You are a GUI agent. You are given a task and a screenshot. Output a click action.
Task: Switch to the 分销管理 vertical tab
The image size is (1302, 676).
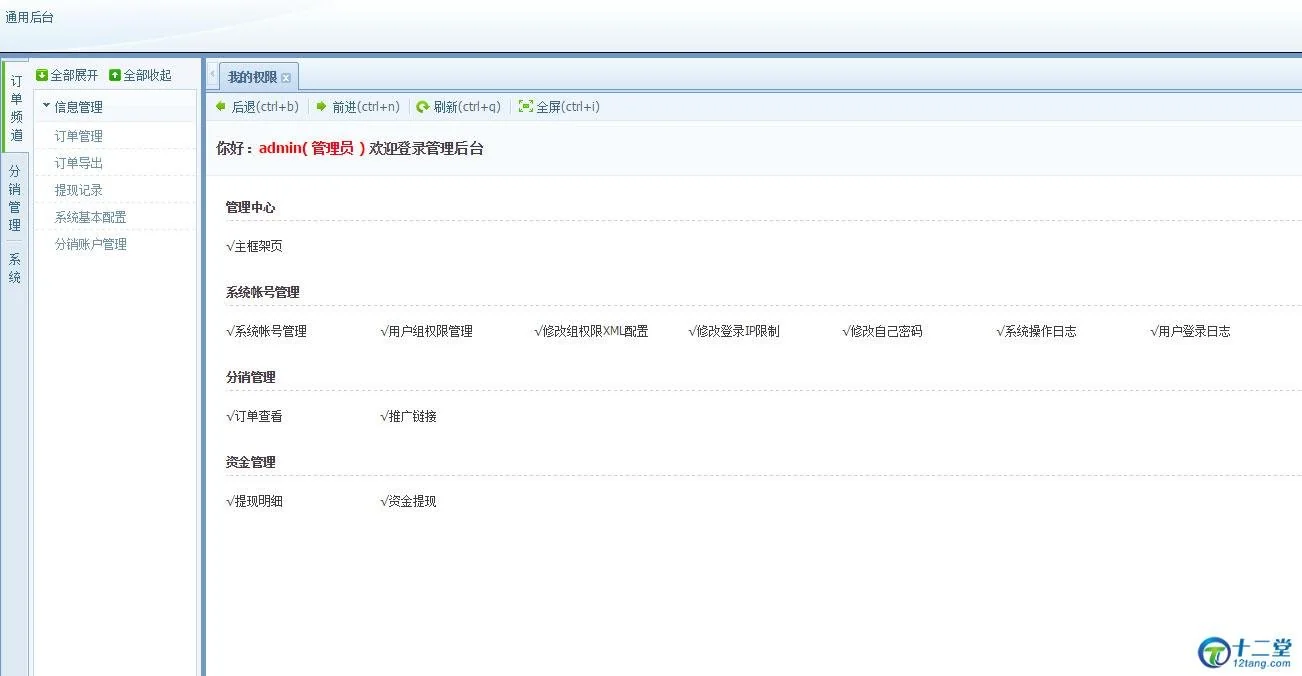coord(15,198)
